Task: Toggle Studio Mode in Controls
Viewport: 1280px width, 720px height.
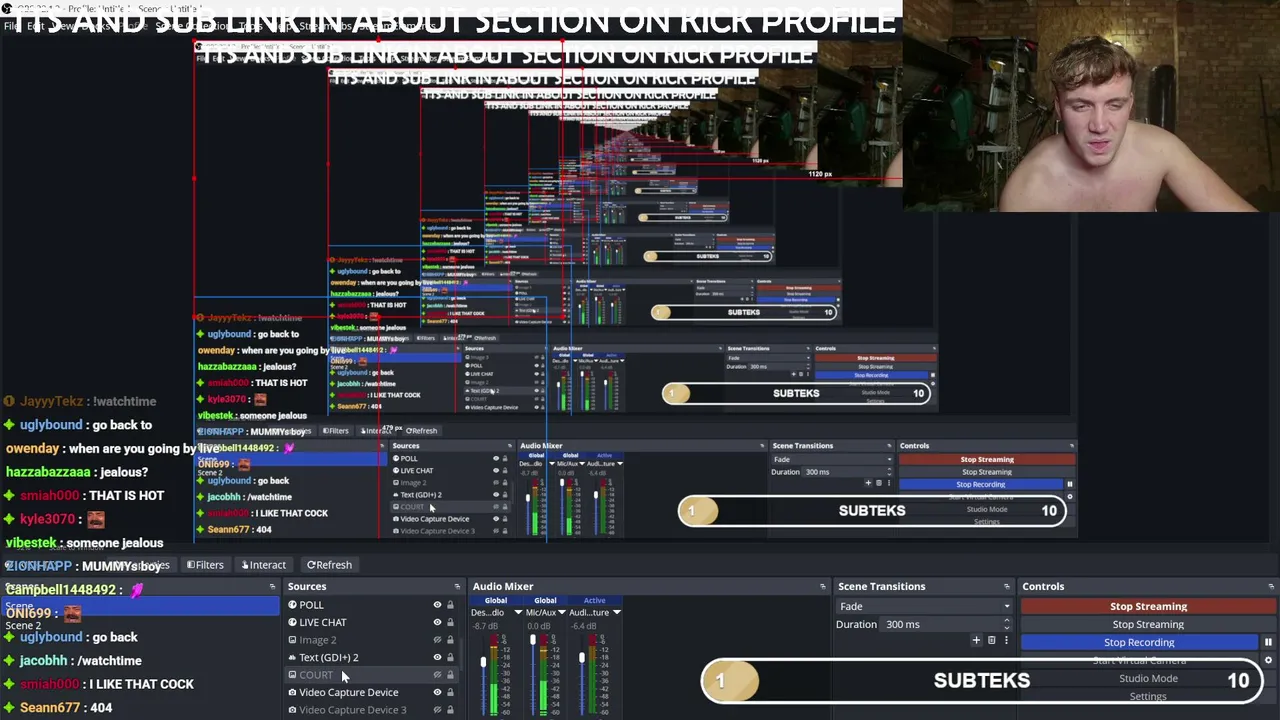Action: point(1148,679)
